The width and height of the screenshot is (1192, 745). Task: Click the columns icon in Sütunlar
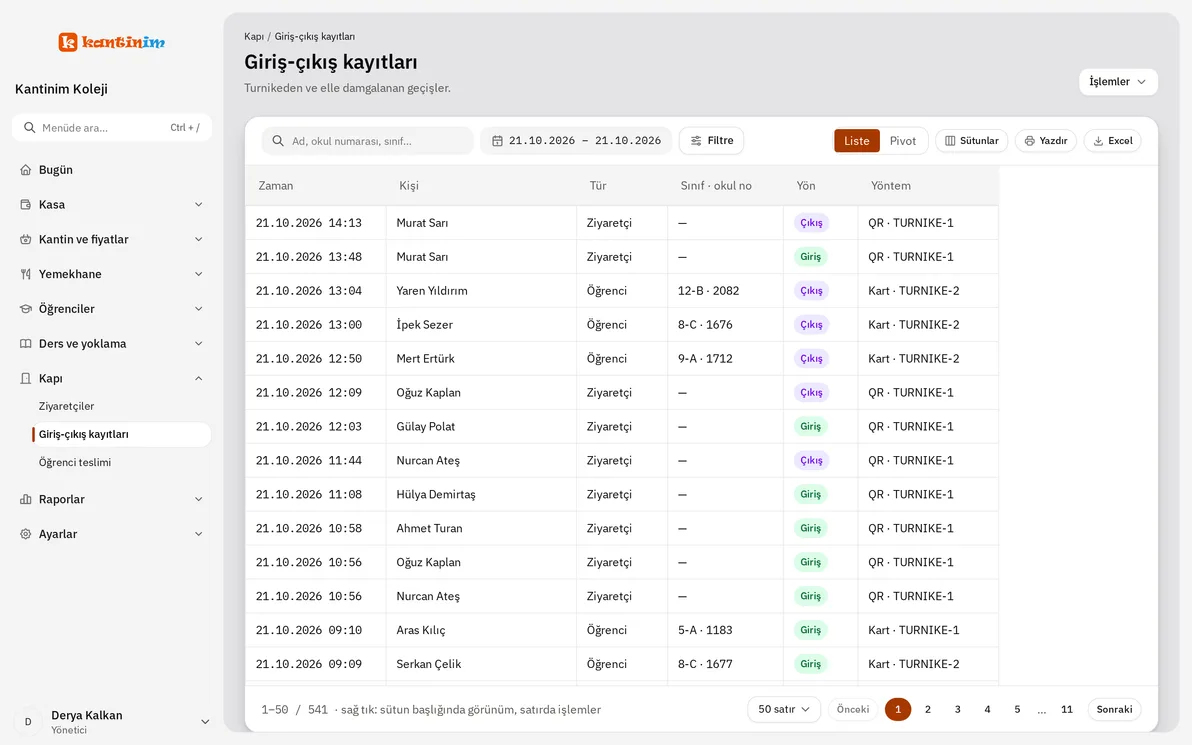[950, 141]
